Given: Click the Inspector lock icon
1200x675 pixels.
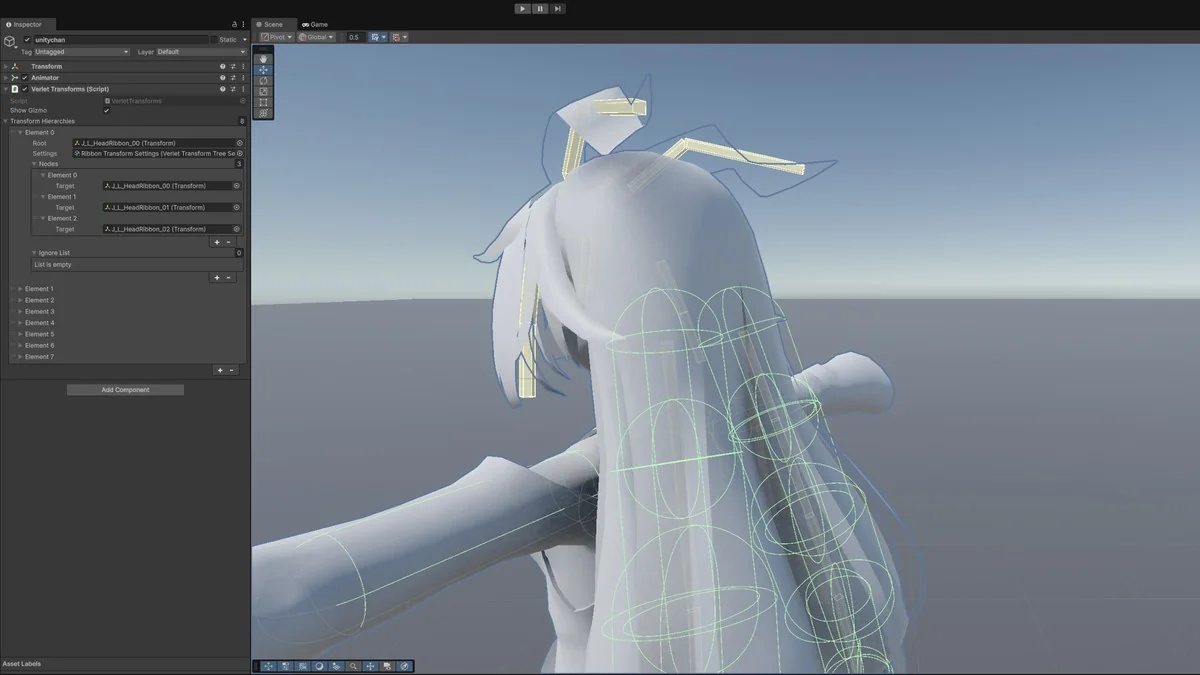Looking at the screenshot, I should (x=235, y=24).
